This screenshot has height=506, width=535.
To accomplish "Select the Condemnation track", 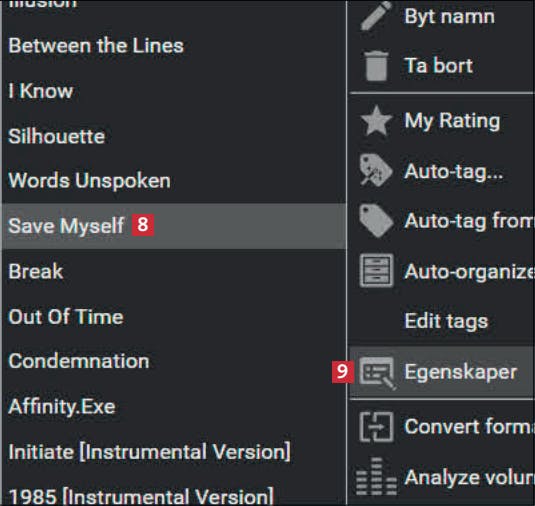I will (174, 361).
